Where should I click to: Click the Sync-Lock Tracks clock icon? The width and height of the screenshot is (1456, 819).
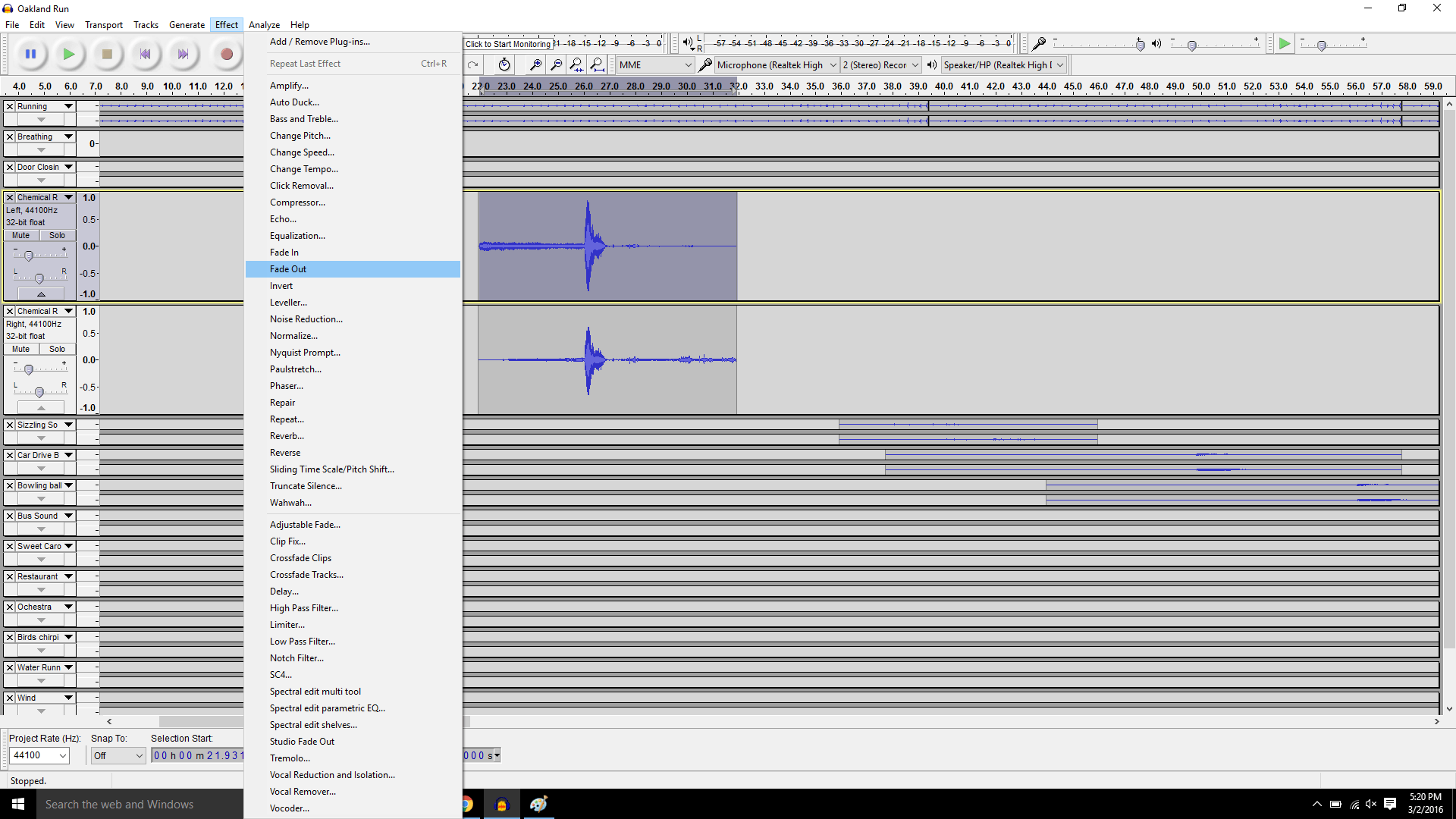pos(504,65)
